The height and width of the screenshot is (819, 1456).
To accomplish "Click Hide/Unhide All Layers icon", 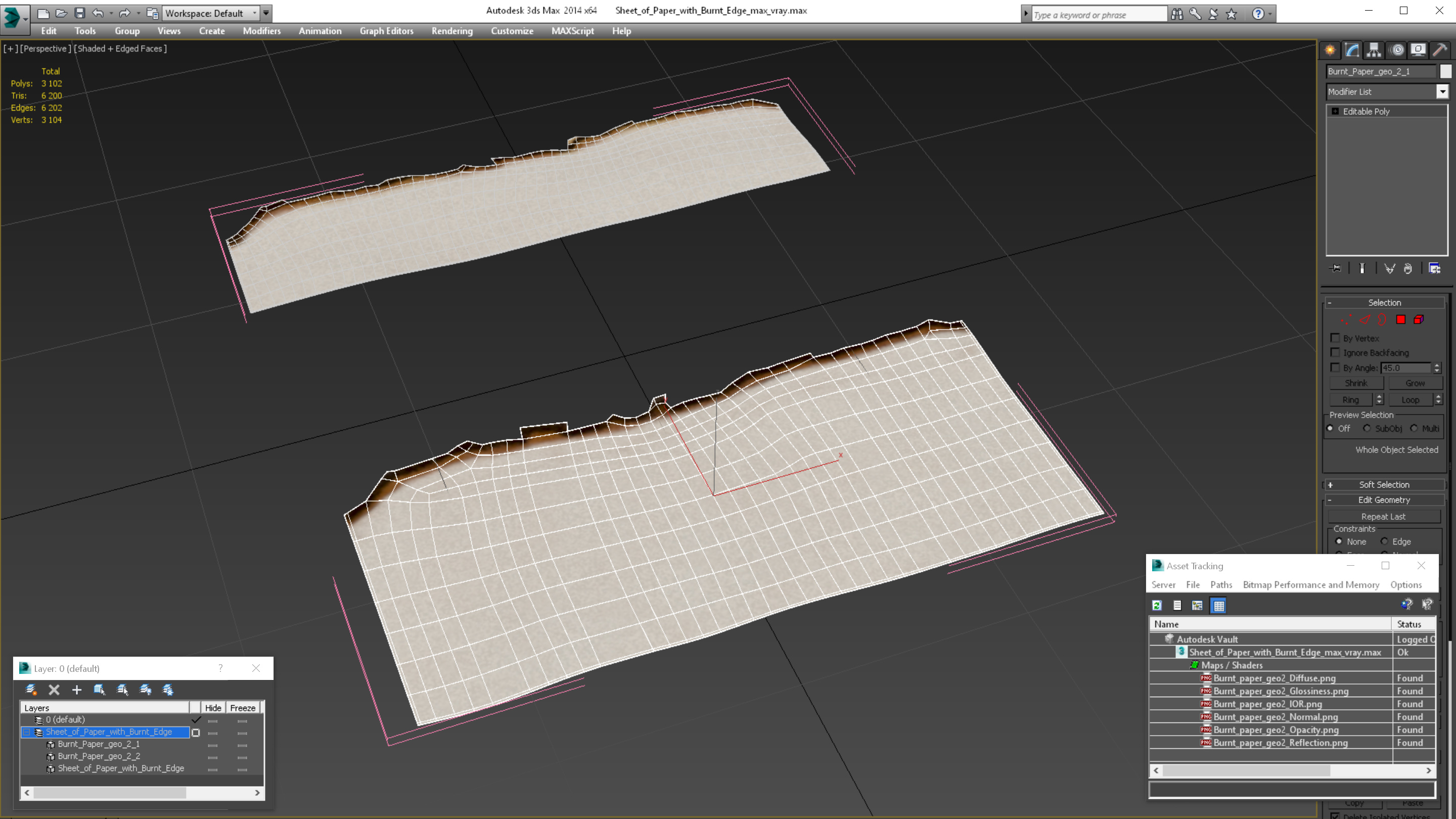I will click(x=145, y=690).
